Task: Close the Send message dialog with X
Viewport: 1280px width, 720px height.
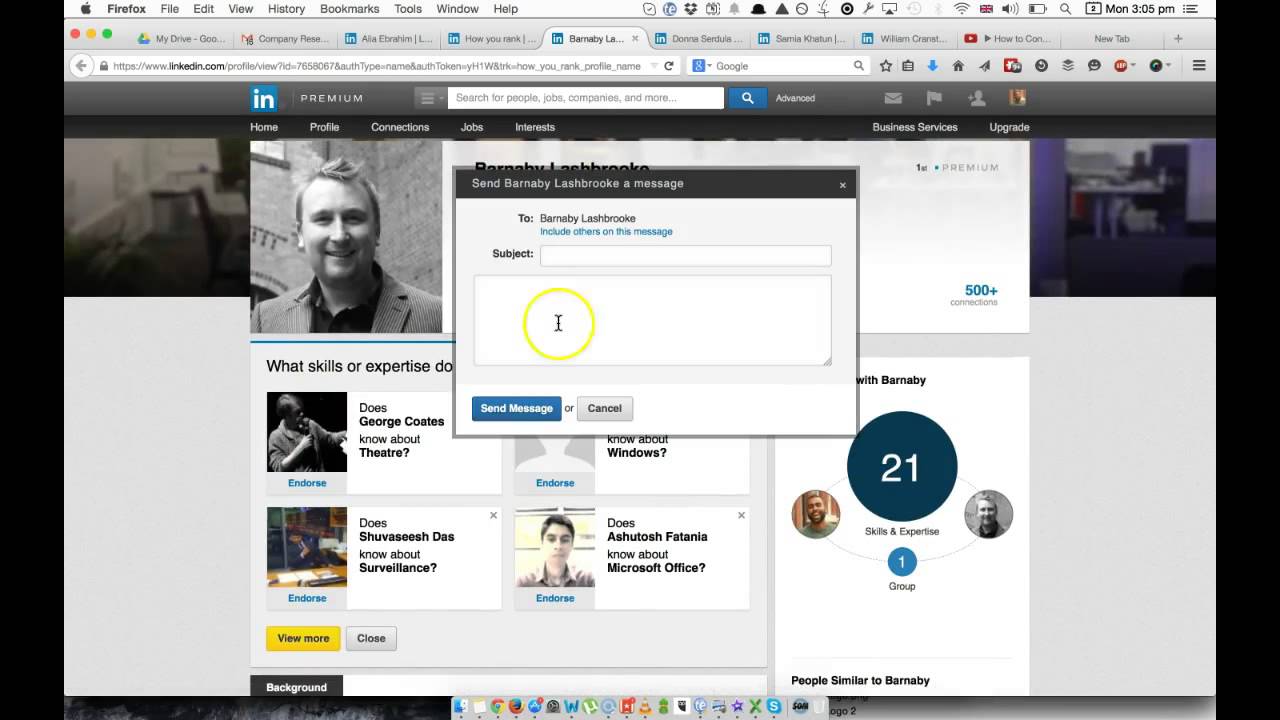Action: pyautogui.click(x=842, y=185)
